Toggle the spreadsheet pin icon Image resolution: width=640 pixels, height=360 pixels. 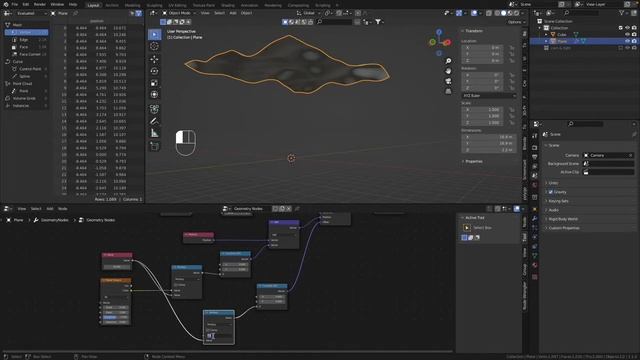(x=76, y=13)
